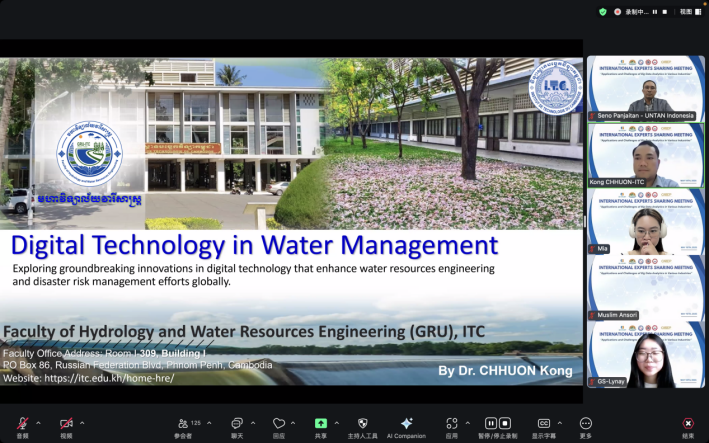Screen dimensions: 709x443
Task: Open host tools (主持人工具) shield icon
Action: (362, 424)
